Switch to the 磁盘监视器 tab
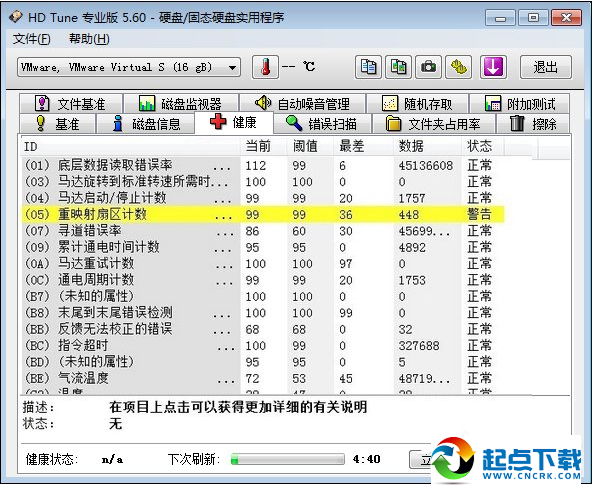The image size is (592, 485). click(x=181, y=103)
